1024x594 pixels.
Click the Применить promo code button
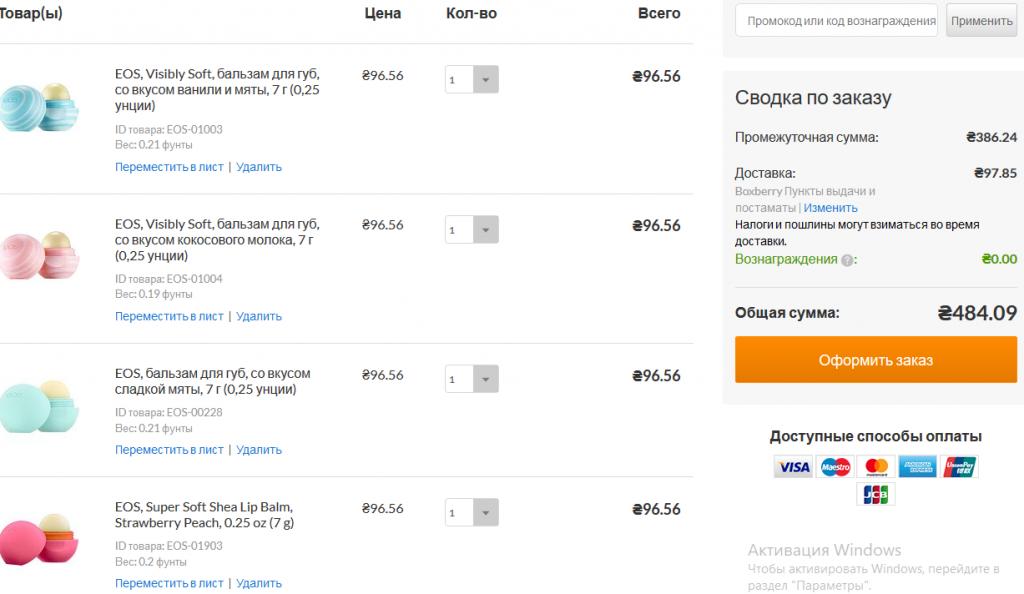coord(982,21)
